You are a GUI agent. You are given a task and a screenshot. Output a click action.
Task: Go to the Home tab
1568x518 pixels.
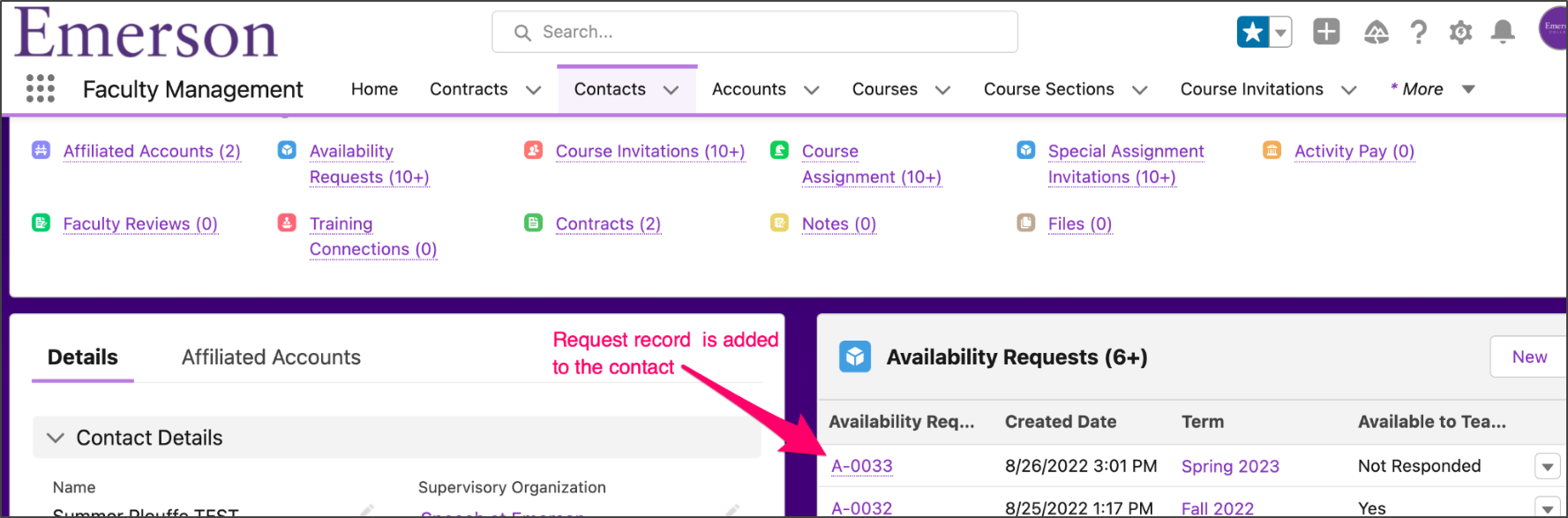pyautogui.click(x=374, y=89)
